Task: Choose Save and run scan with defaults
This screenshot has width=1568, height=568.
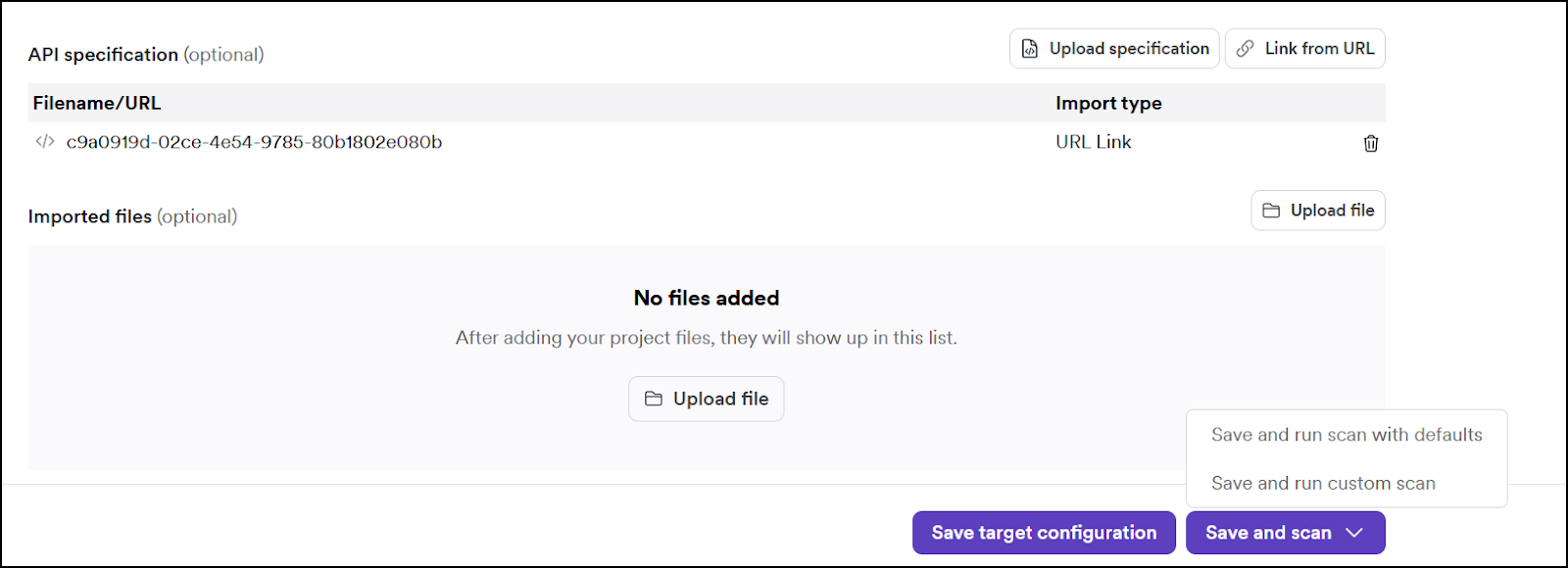Action: point(1347,435)
